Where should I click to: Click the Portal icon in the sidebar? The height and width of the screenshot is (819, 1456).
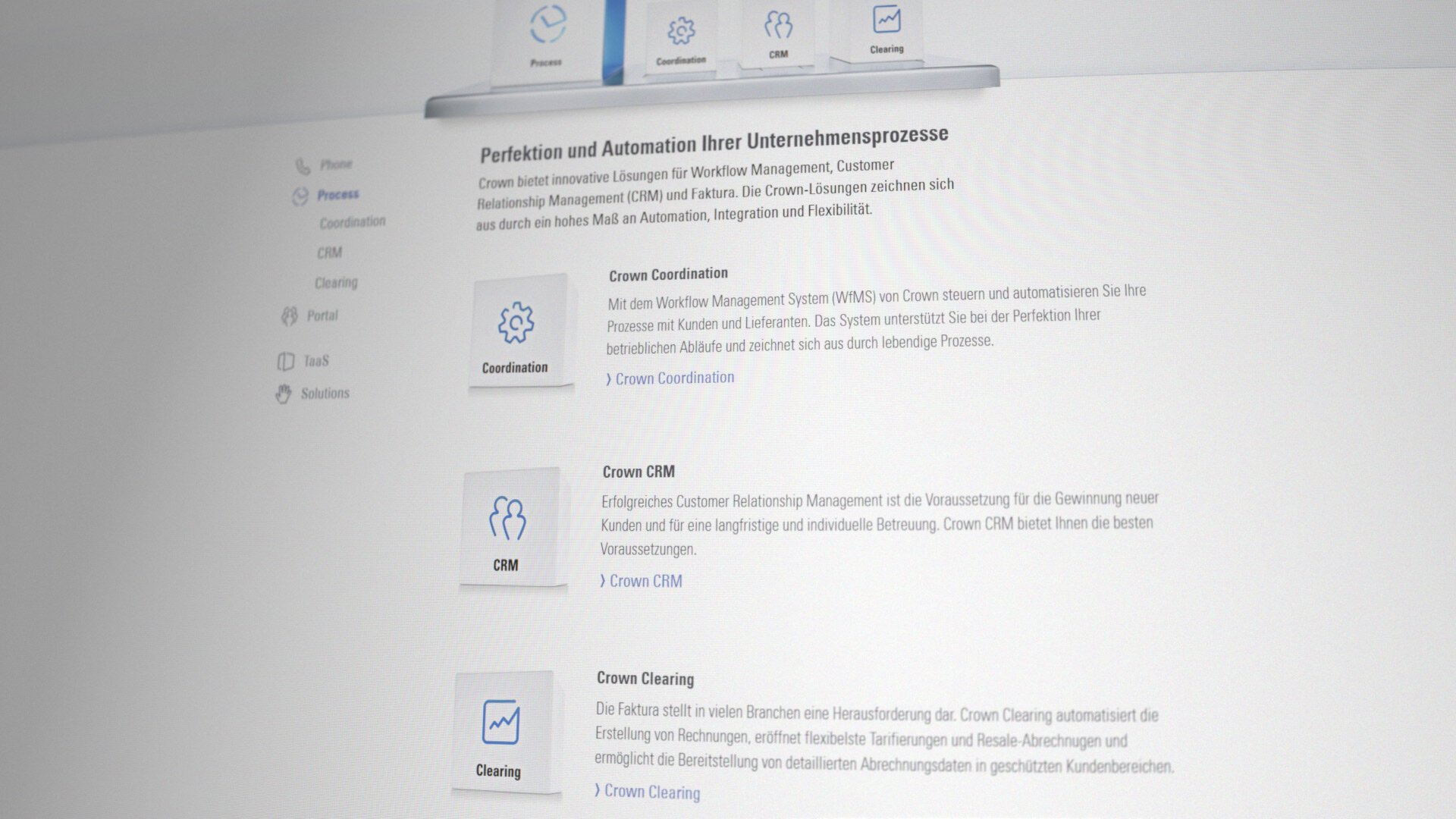coord(289,315)
